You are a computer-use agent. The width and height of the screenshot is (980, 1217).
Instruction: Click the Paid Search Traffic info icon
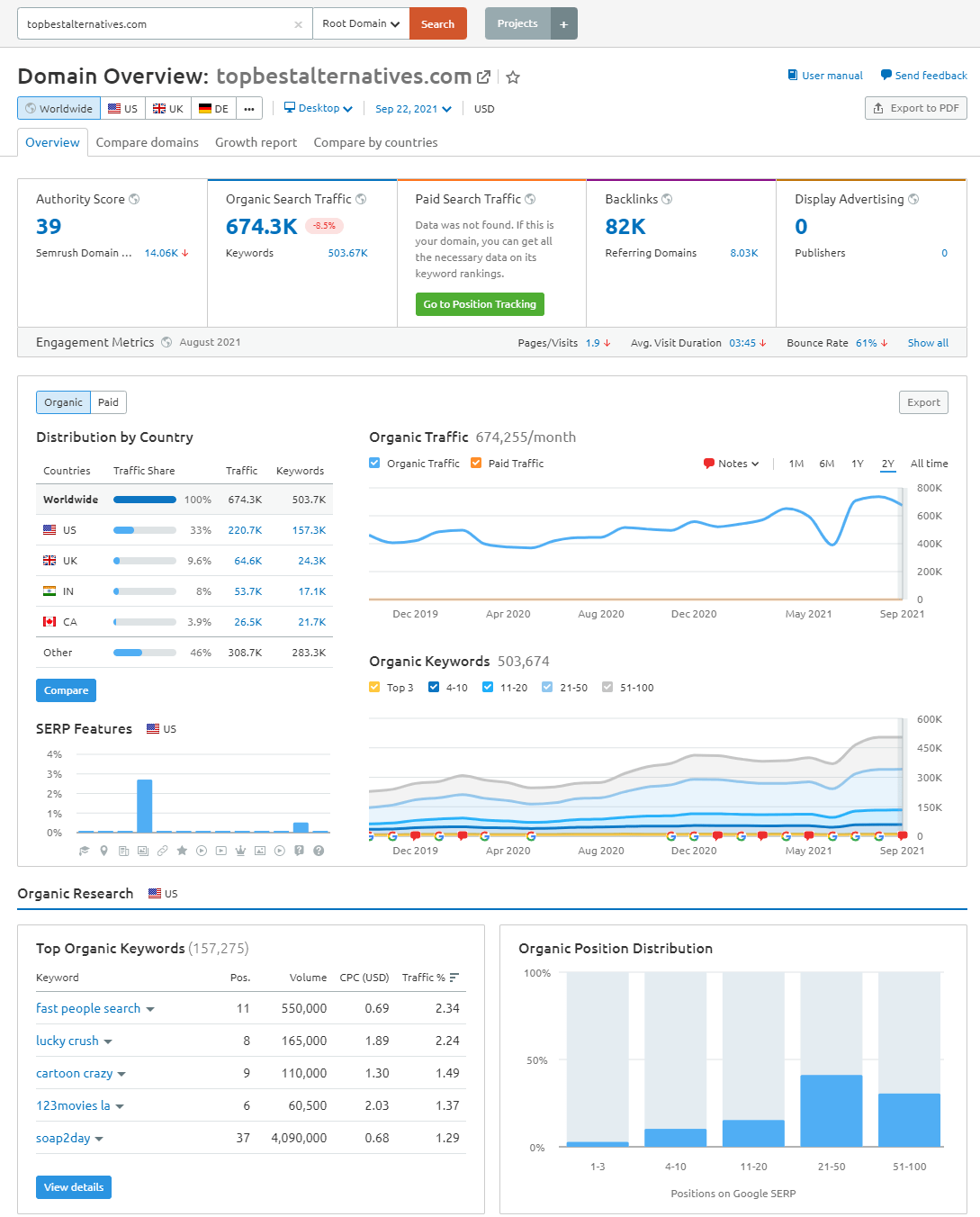click(530, 199)
